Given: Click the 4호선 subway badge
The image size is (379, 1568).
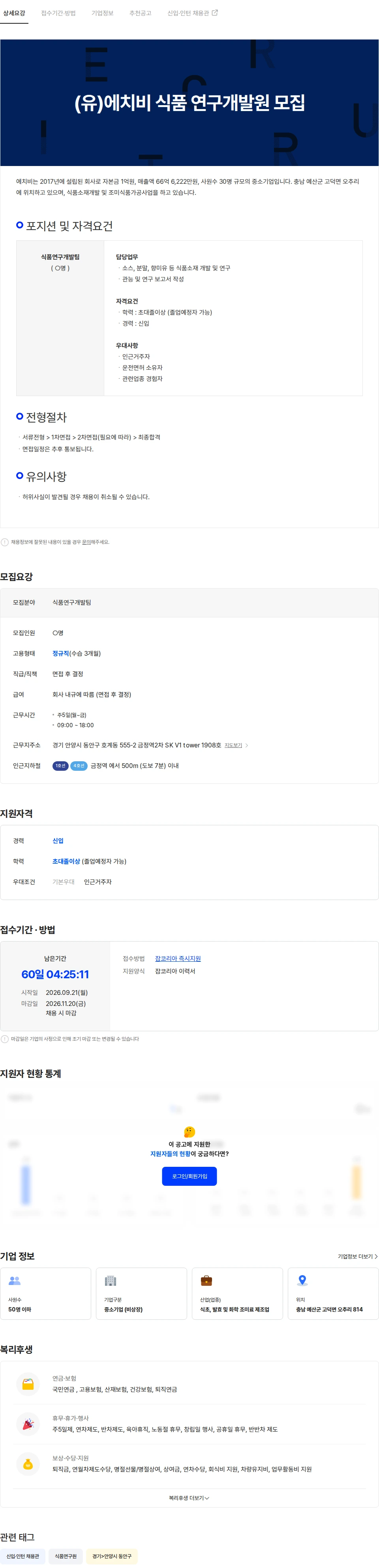Looking at the screenshot, I should click(x=79, y=766).
